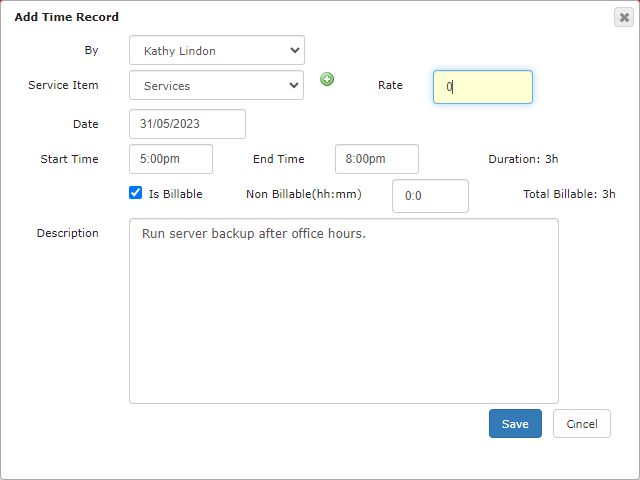Uncheck the Is Billable checkbox
This screenshot has width=640, height=480.
(136, 193)
